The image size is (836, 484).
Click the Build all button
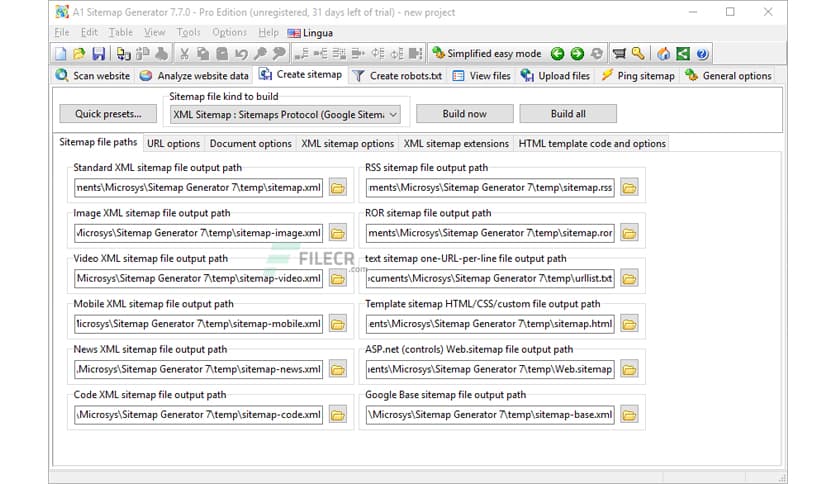pos(568,114)
